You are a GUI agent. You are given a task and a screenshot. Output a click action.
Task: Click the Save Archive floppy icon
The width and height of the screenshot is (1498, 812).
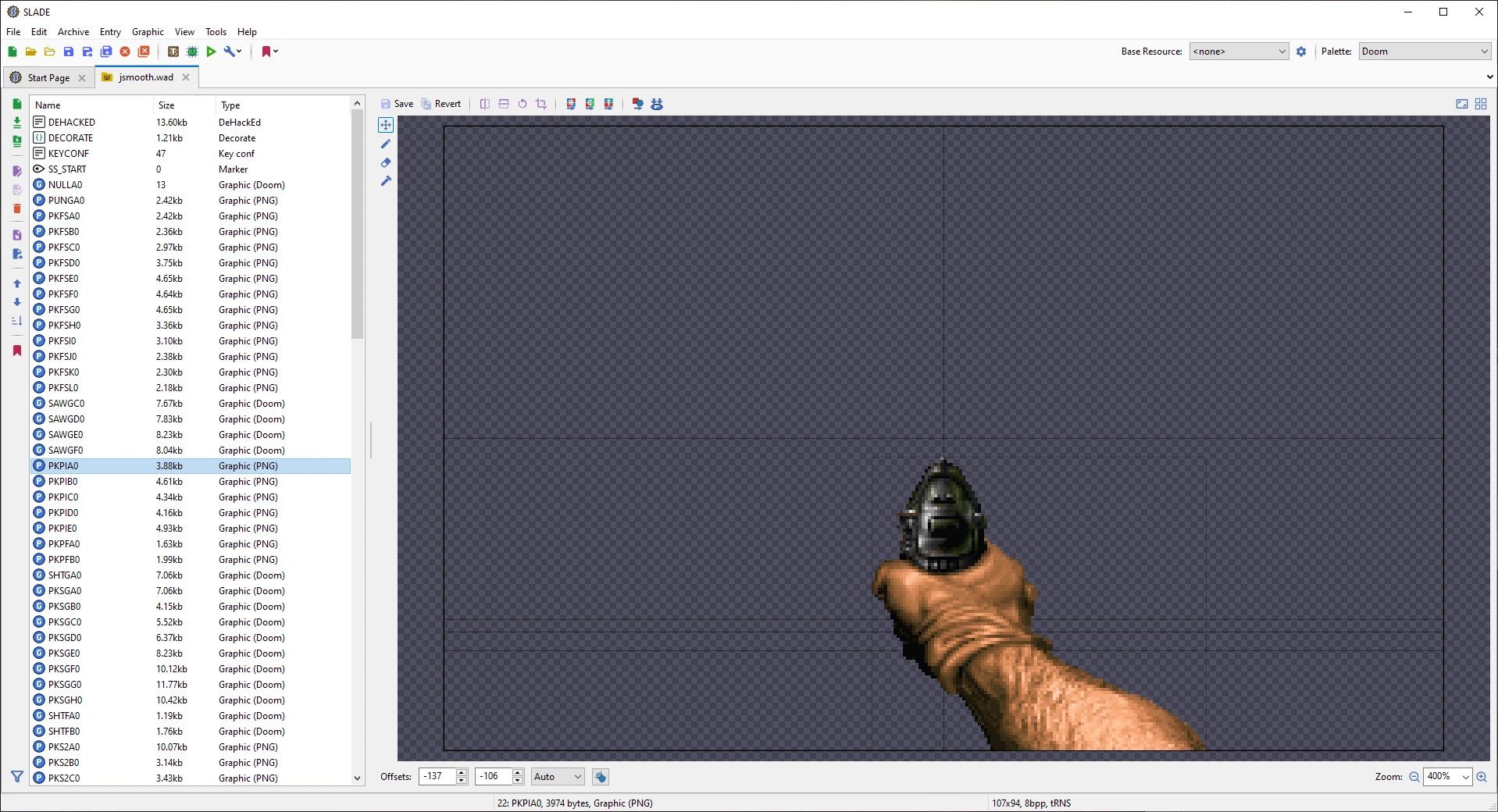69,52
